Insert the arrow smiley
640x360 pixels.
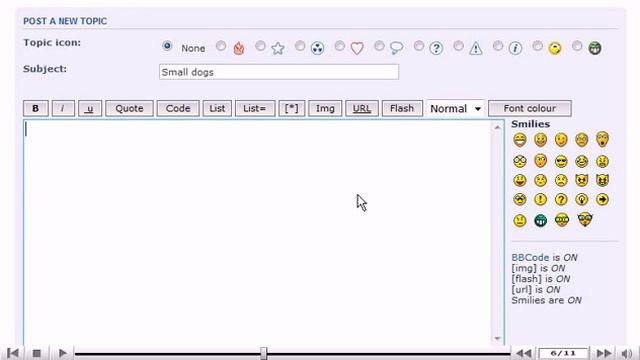click(602, 200)
